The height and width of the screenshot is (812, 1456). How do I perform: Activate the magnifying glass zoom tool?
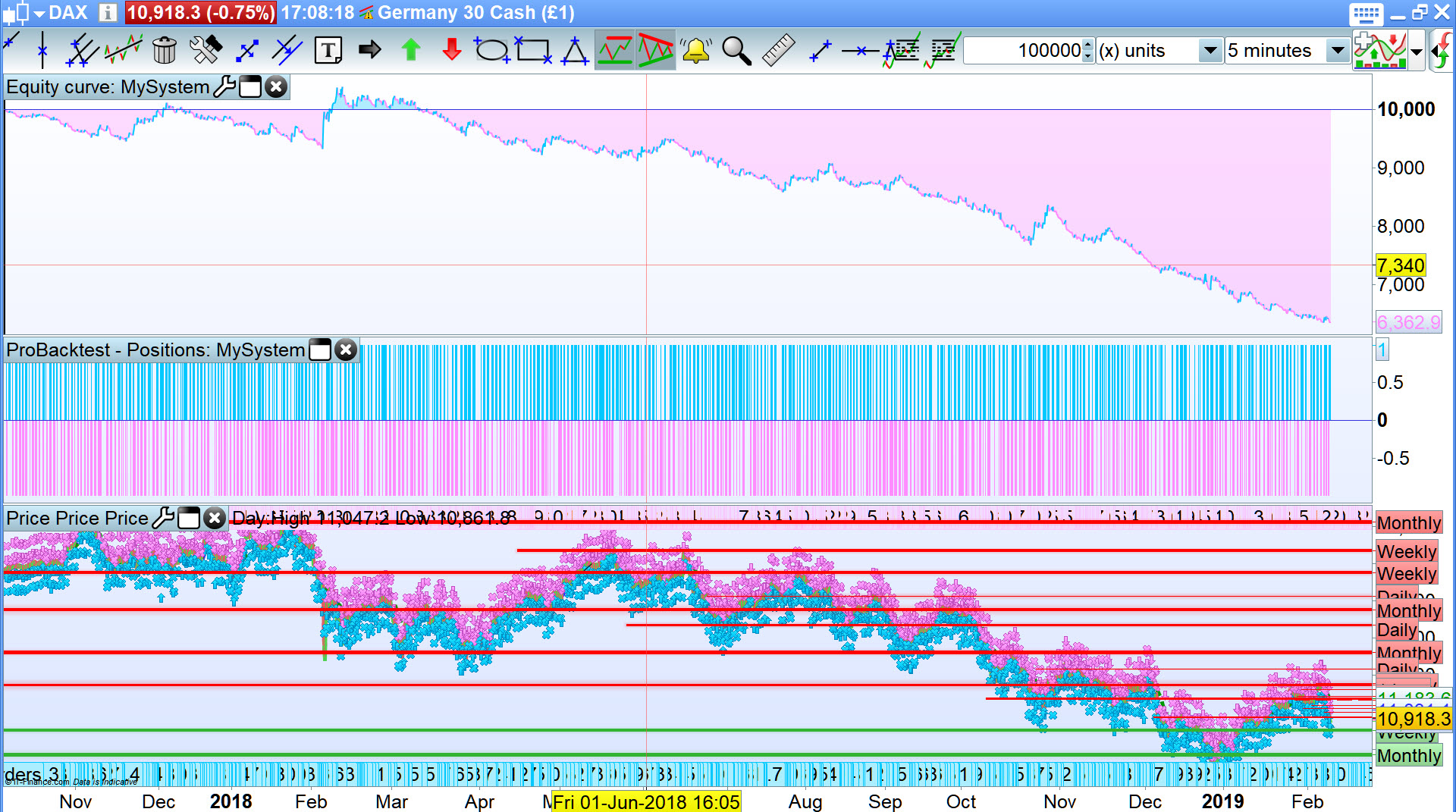pos(736,51)
